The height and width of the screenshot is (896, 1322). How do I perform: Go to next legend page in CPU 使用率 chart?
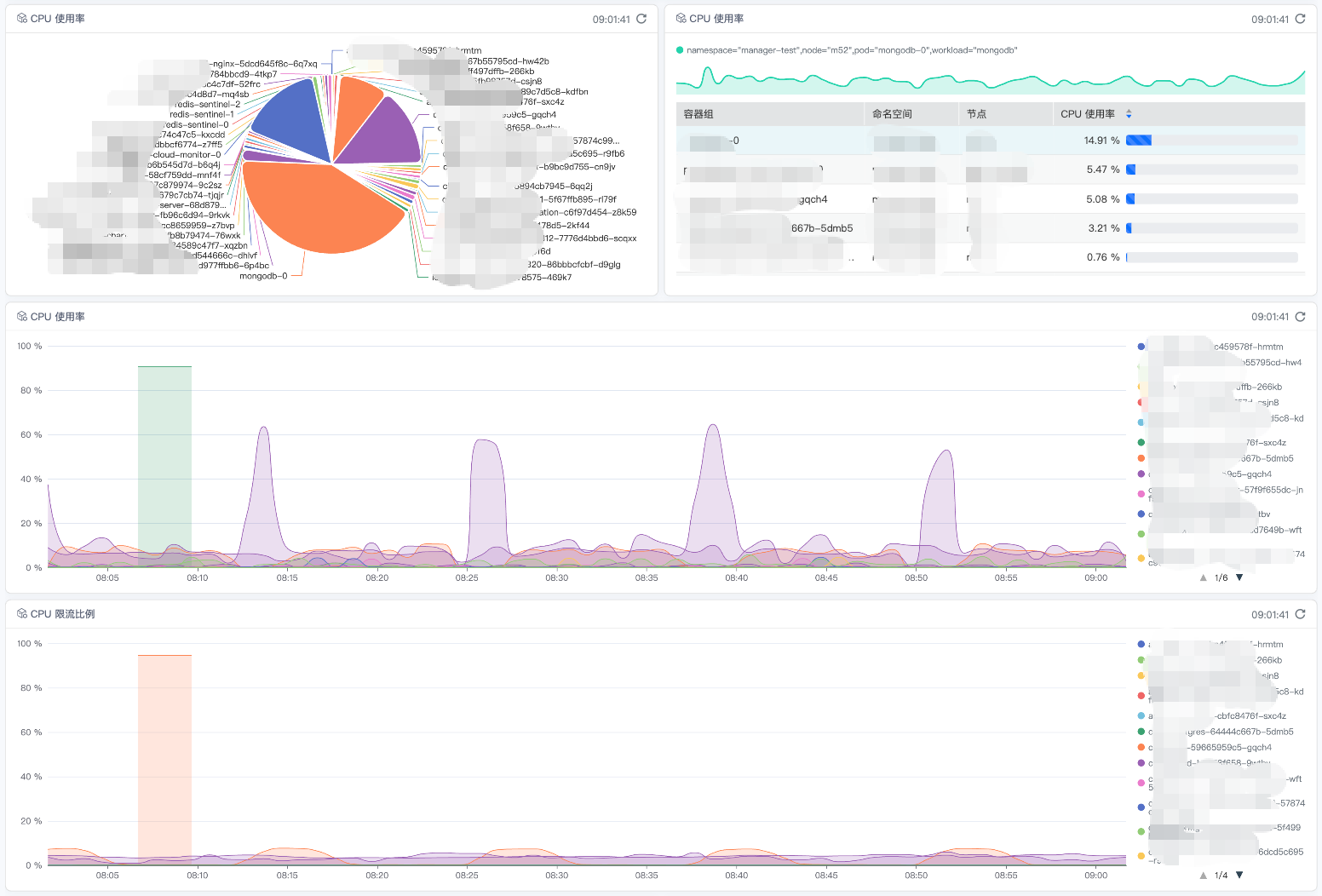(1239, 577)
